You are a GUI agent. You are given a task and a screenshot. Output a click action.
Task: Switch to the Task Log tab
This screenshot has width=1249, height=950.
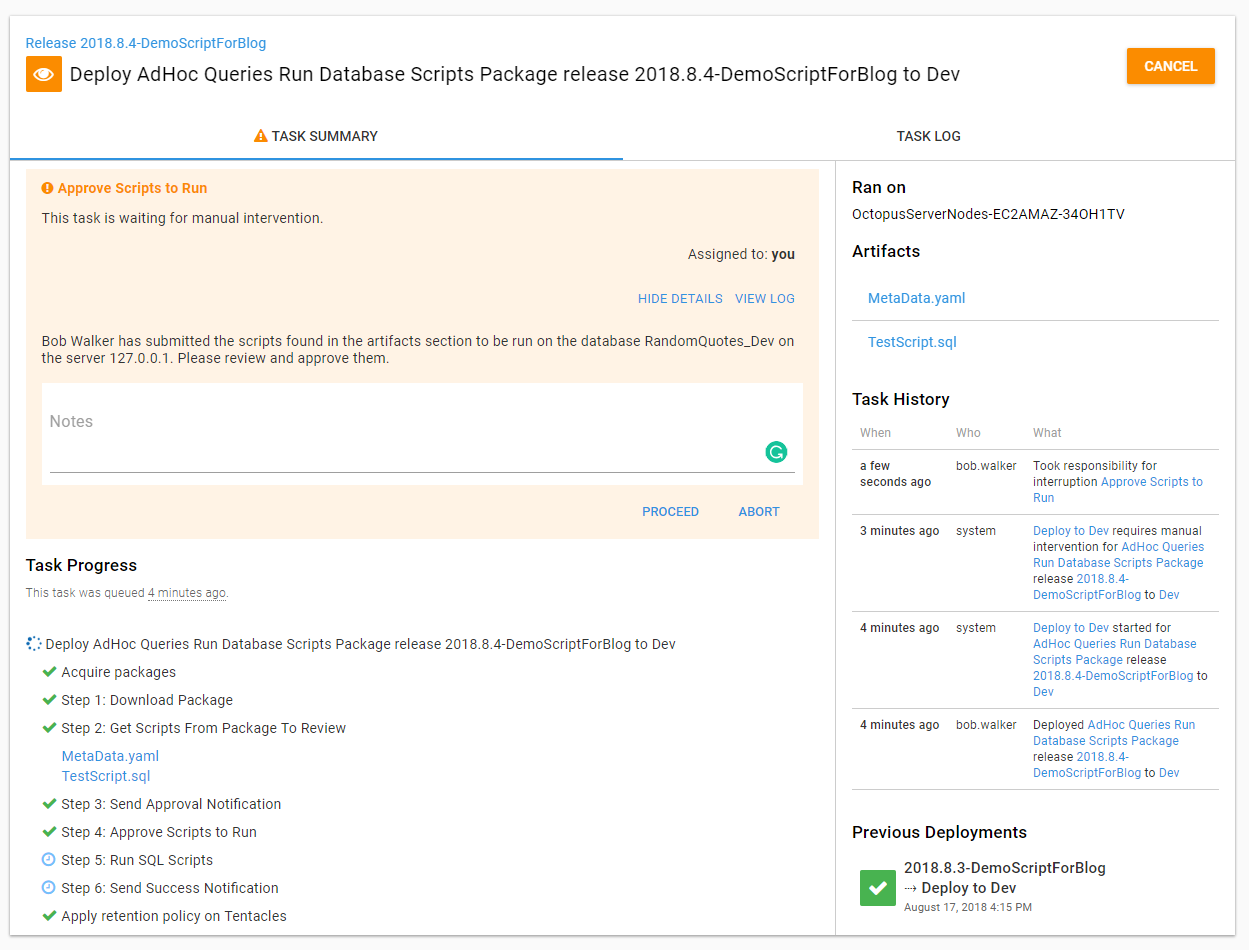coord(928,136)
